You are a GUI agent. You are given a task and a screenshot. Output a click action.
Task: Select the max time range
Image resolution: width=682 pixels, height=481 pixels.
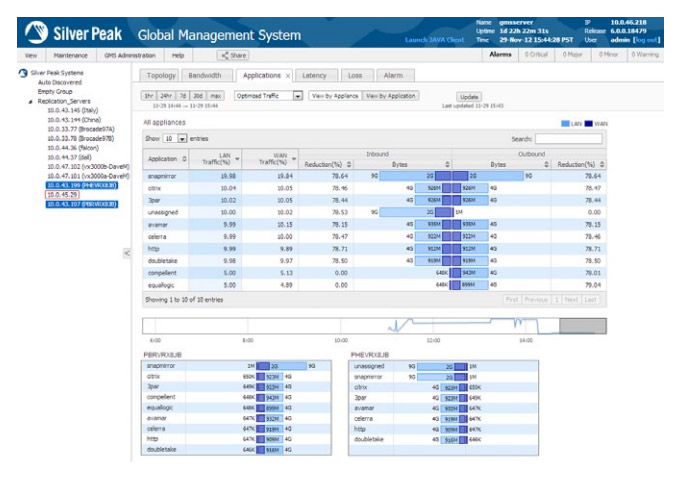tap(215, 96)
